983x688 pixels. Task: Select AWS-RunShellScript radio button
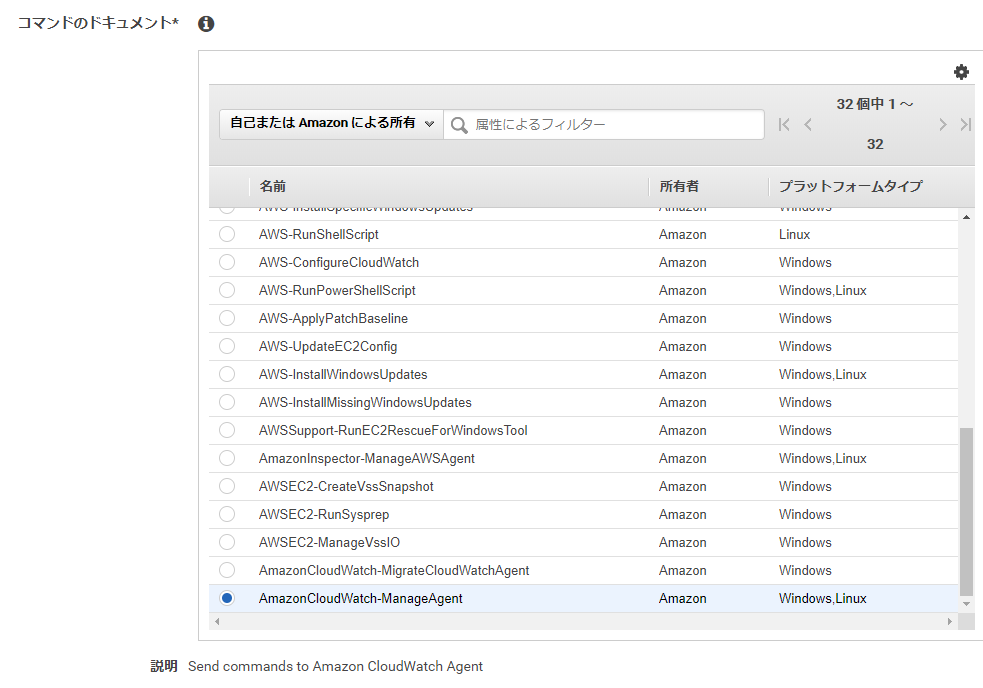click(x=227, y=234)
